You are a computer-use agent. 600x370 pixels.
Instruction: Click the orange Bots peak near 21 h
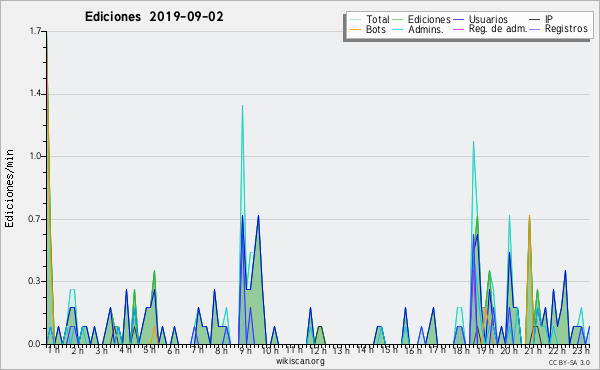(529, 217)
